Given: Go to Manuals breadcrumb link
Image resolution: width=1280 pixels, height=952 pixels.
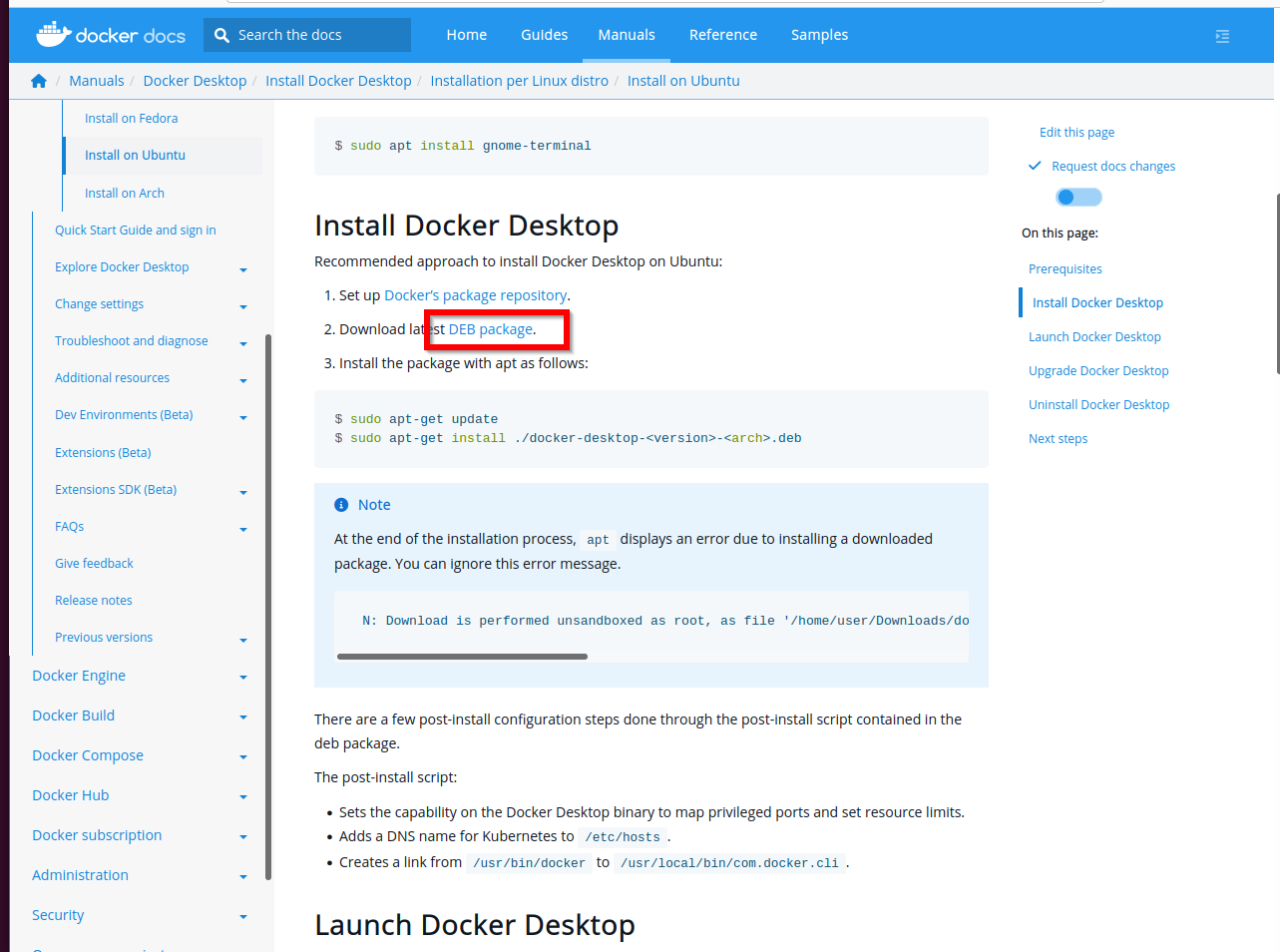Looking at the screenshot, I should tap(97, 81).
